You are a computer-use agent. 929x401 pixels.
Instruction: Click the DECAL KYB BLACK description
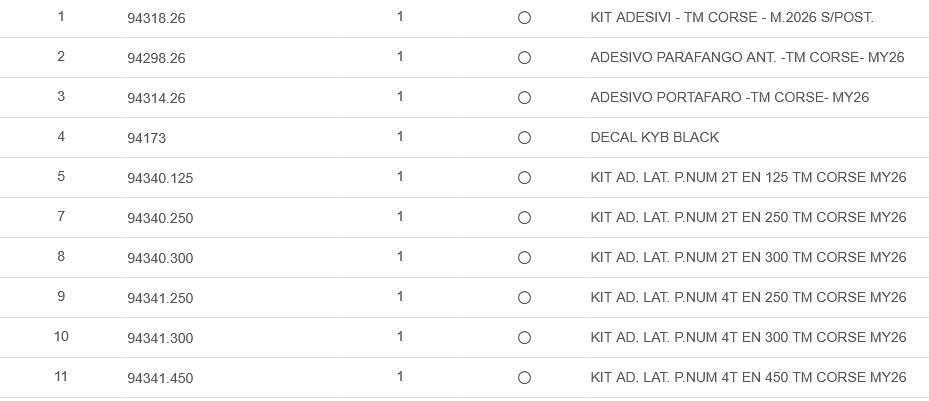click(x=654, y=138)
